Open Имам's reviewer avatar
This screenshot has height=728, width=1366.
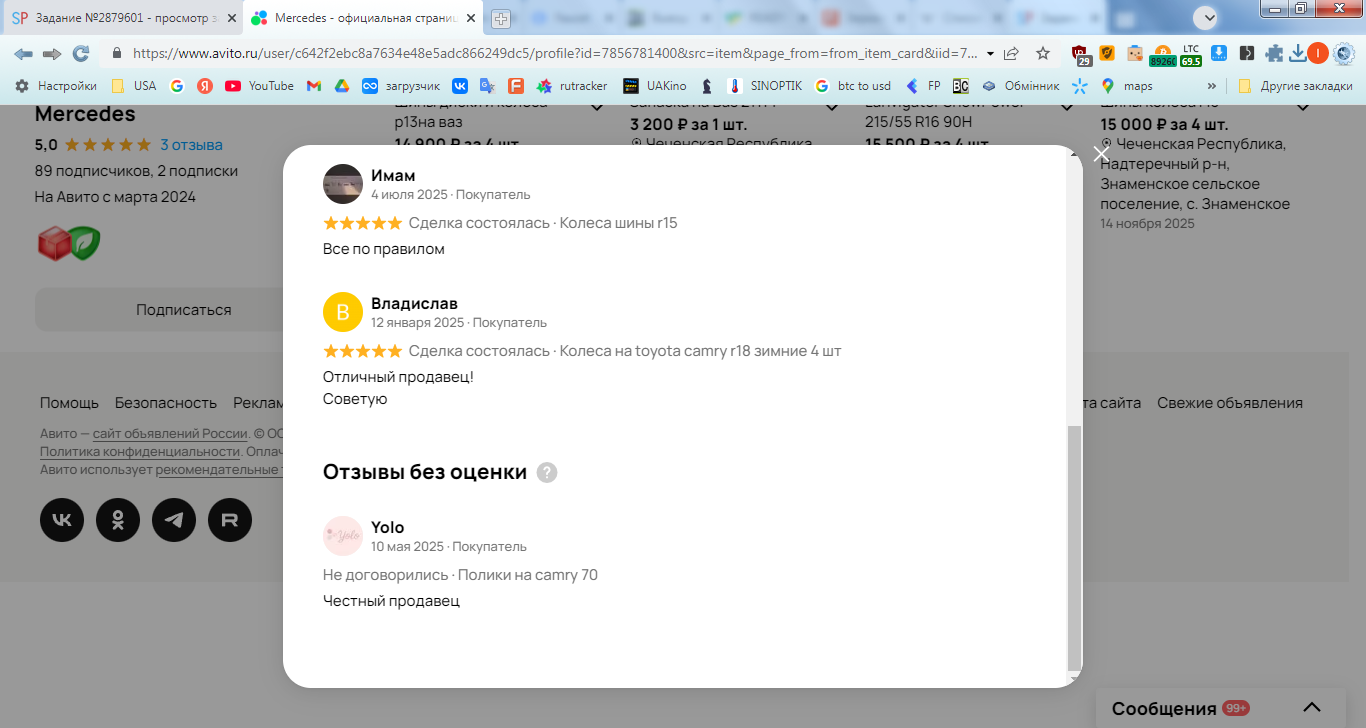coord(343,184)
